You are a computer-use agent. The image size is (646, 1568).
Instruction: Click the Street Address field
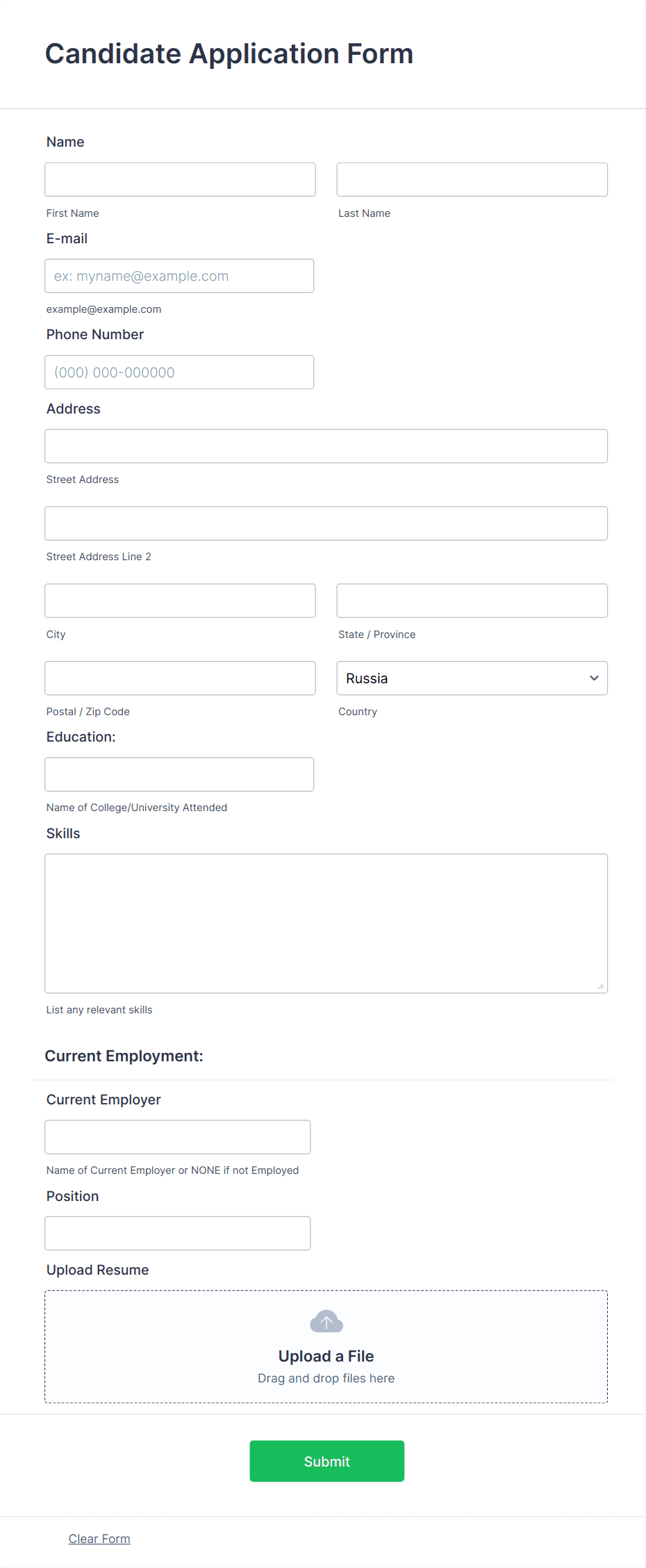click(x=326, y=446)
